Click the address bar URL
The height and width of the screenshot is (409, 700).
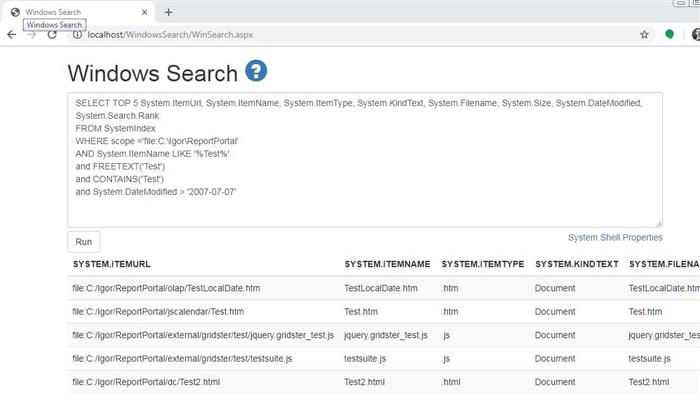pyautogui.click(x=170, y=35)
